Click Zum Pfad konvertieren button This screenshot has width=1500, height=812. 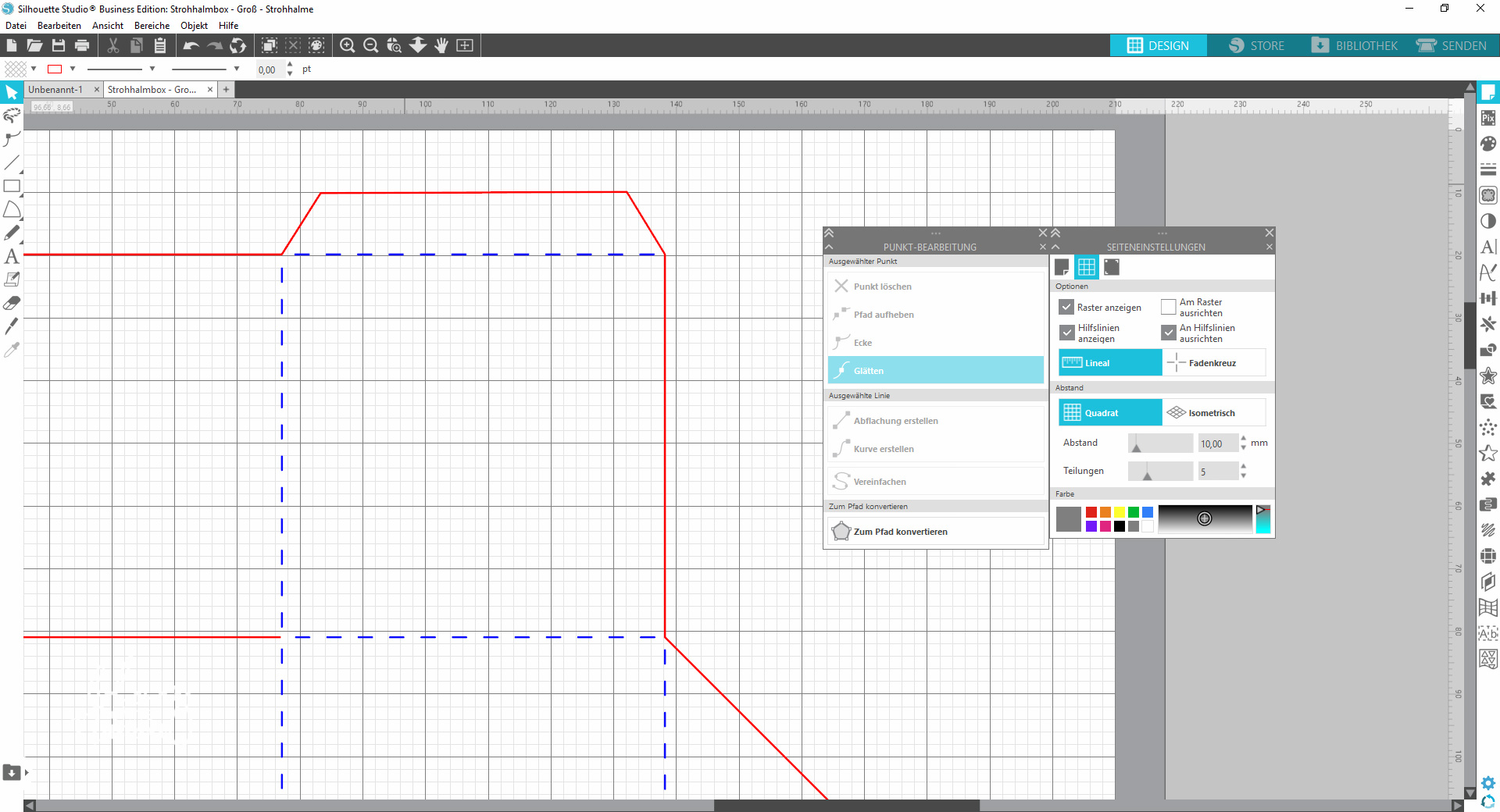point(900,532)
